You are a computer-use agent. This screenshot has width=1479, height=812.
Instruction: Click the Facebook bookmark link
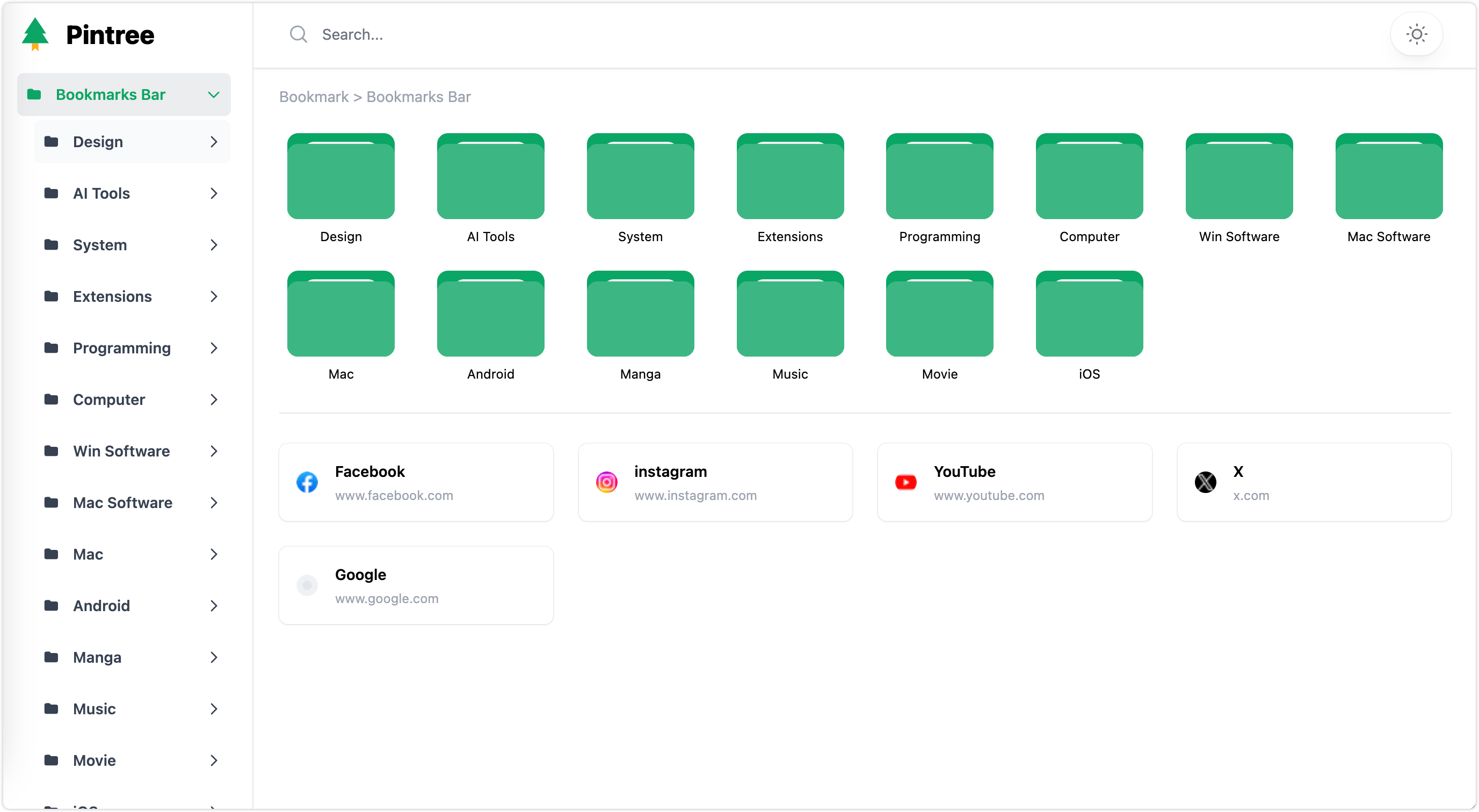(415, 482)
